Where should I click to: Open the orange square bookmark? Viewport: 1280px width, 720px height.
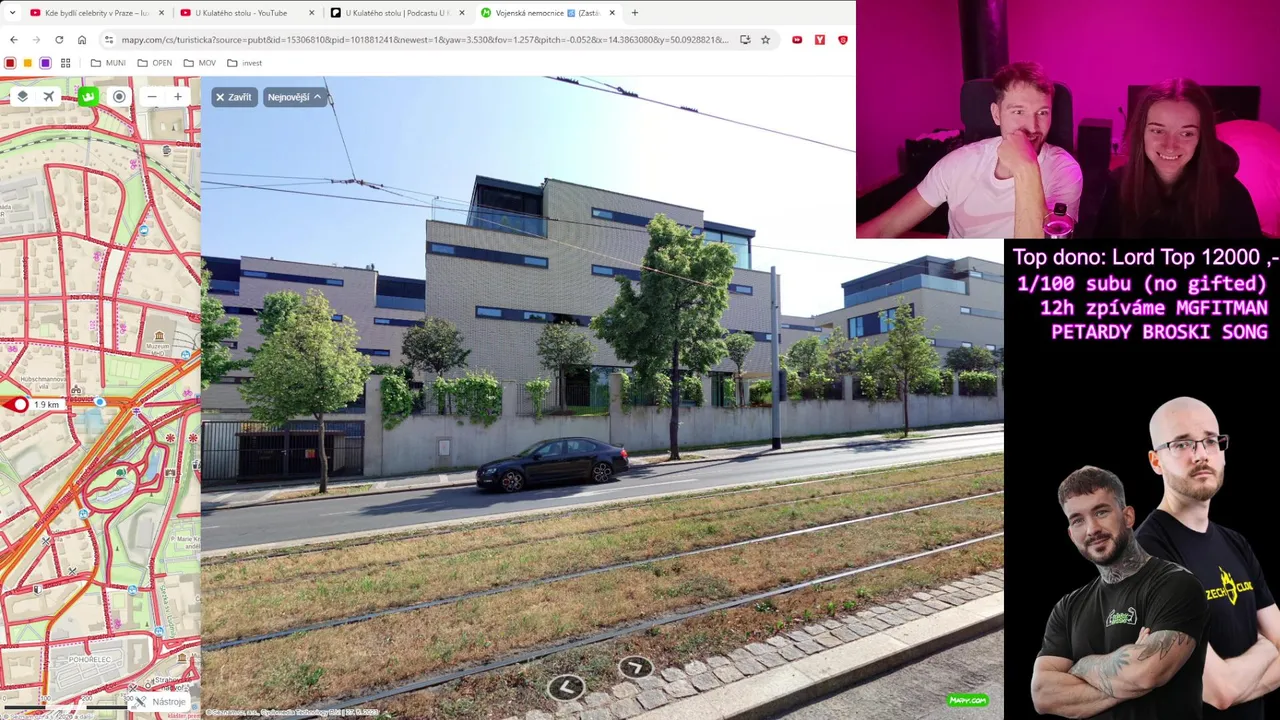28,63
